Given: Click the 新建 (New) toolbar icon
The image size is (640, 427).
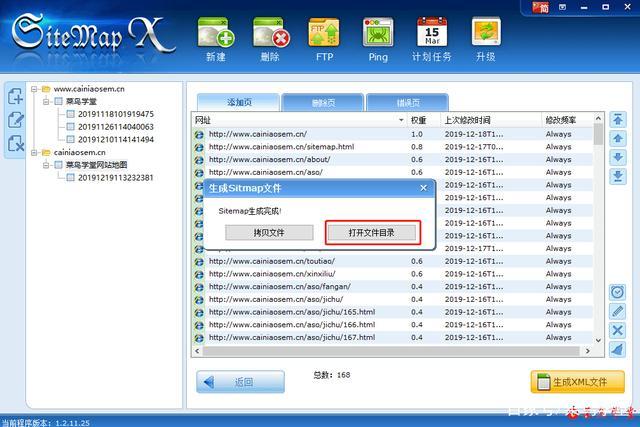Looking at the screenshot, I should (216, 39).
